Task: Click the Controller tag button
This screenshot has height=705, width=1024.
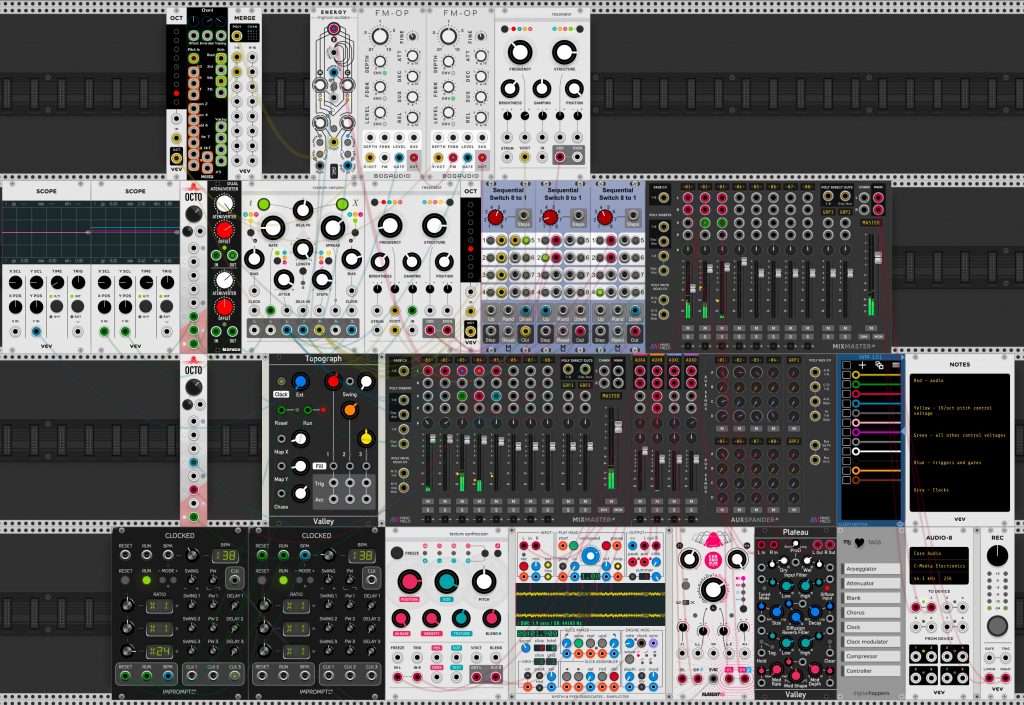Action: tap(871, 670)
